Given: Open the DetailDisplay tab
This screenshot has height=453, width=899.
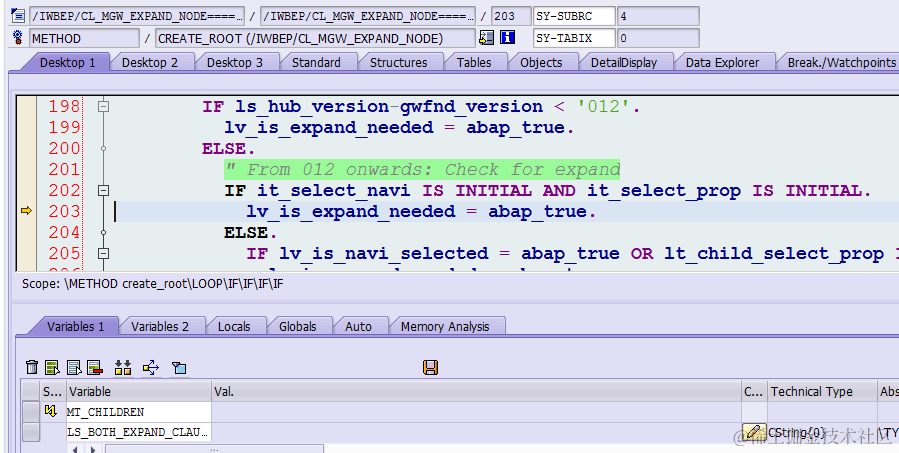Looking at the screenshot, I should 624,63.
